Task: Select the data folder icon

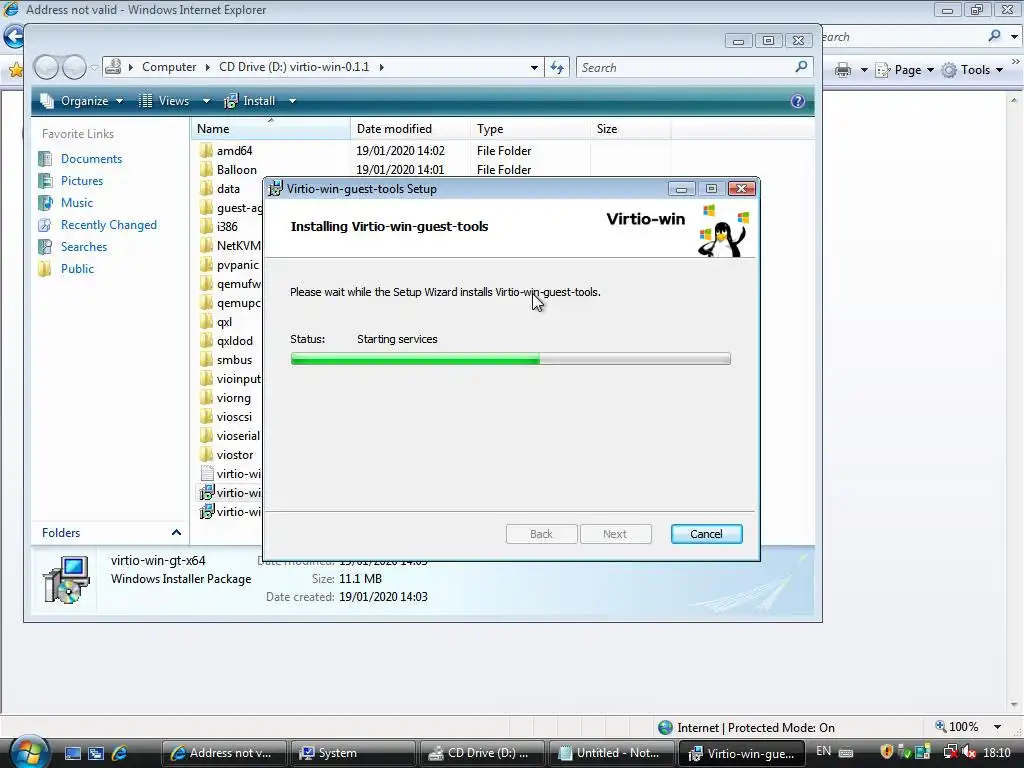Action: tap(206, 189)
